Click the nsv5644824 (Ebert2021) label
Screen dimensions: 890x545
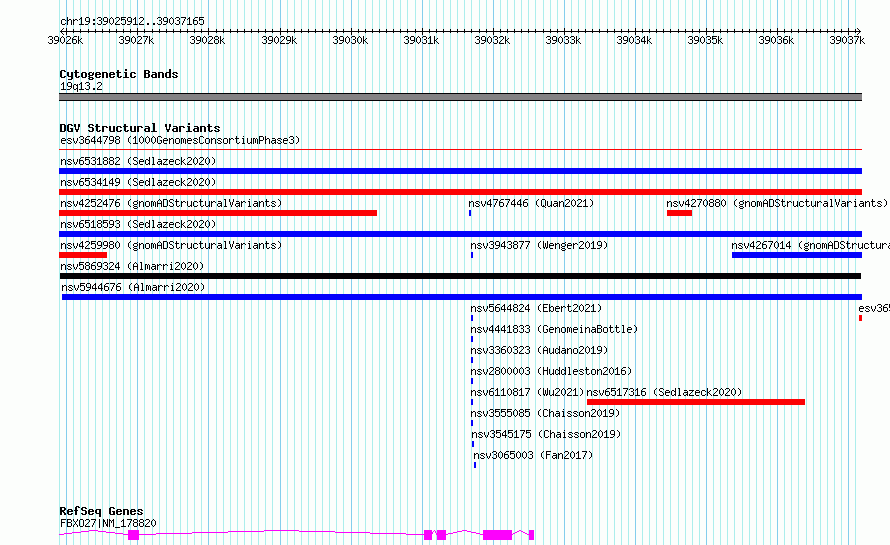(x=536, y=308)
